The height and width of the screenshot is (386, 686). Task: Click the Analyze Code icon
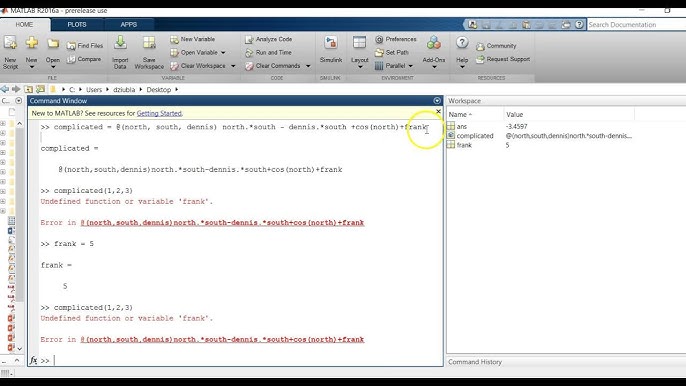[249, 40]
